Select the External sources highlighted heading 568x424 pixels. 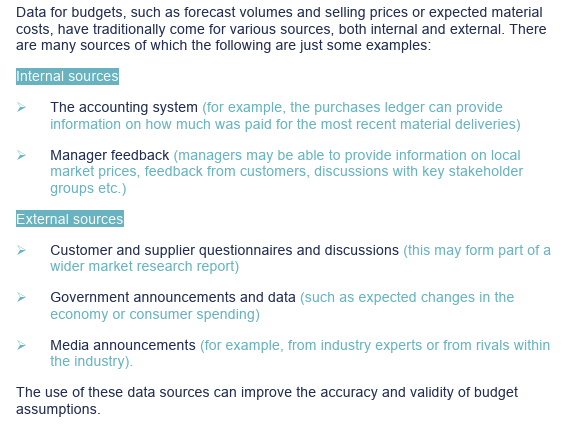70,219
